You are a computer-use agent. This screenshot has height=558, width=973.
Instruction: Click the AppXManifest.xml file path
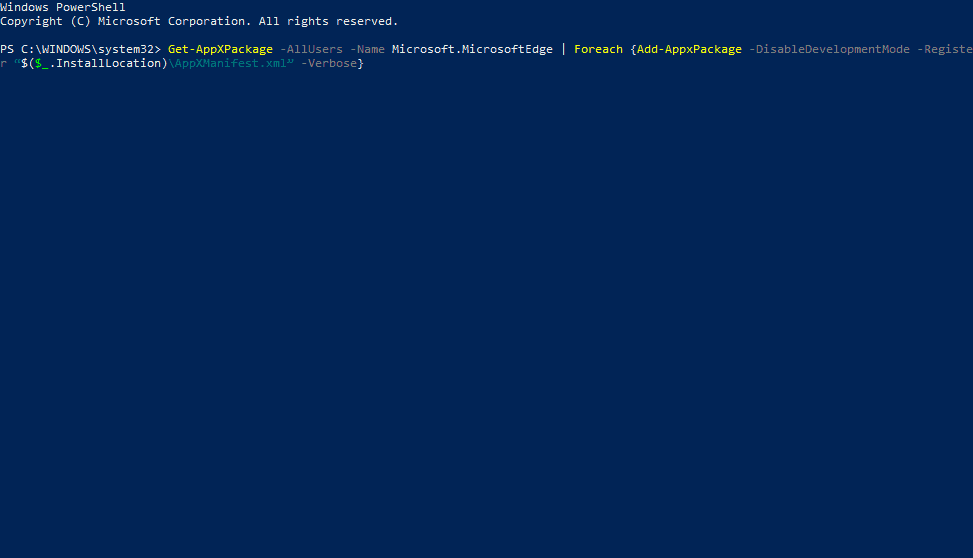coord(227,64)
